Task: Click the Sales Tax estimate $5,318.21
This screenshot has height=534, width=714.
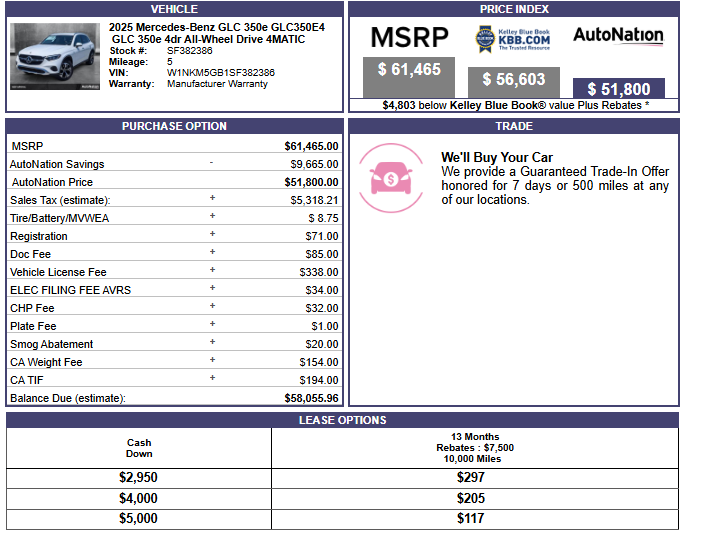Action: click(x=314, y=200)
